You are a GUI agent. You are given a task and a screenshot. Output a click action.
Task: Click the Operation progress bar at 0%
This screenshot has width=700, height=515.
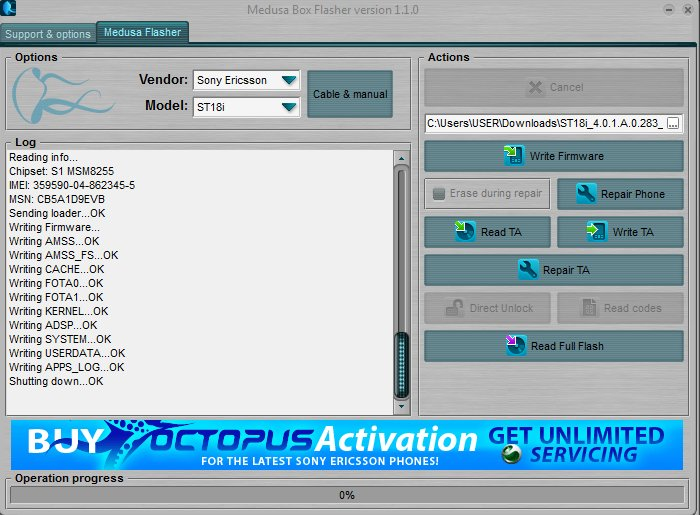347,495
